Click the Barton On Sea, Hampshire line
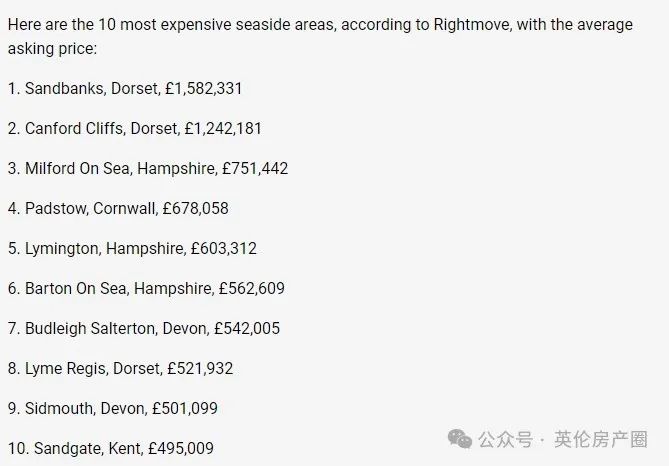This screenshot has height=466, width=669. click(146, 288)
